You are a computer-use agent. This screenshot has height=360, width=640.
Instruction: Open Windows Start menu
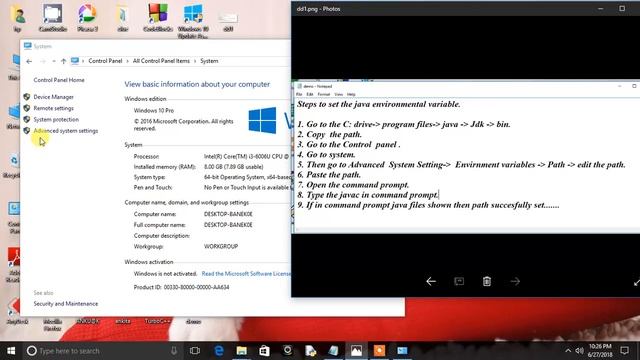click(x=11, y=351)
